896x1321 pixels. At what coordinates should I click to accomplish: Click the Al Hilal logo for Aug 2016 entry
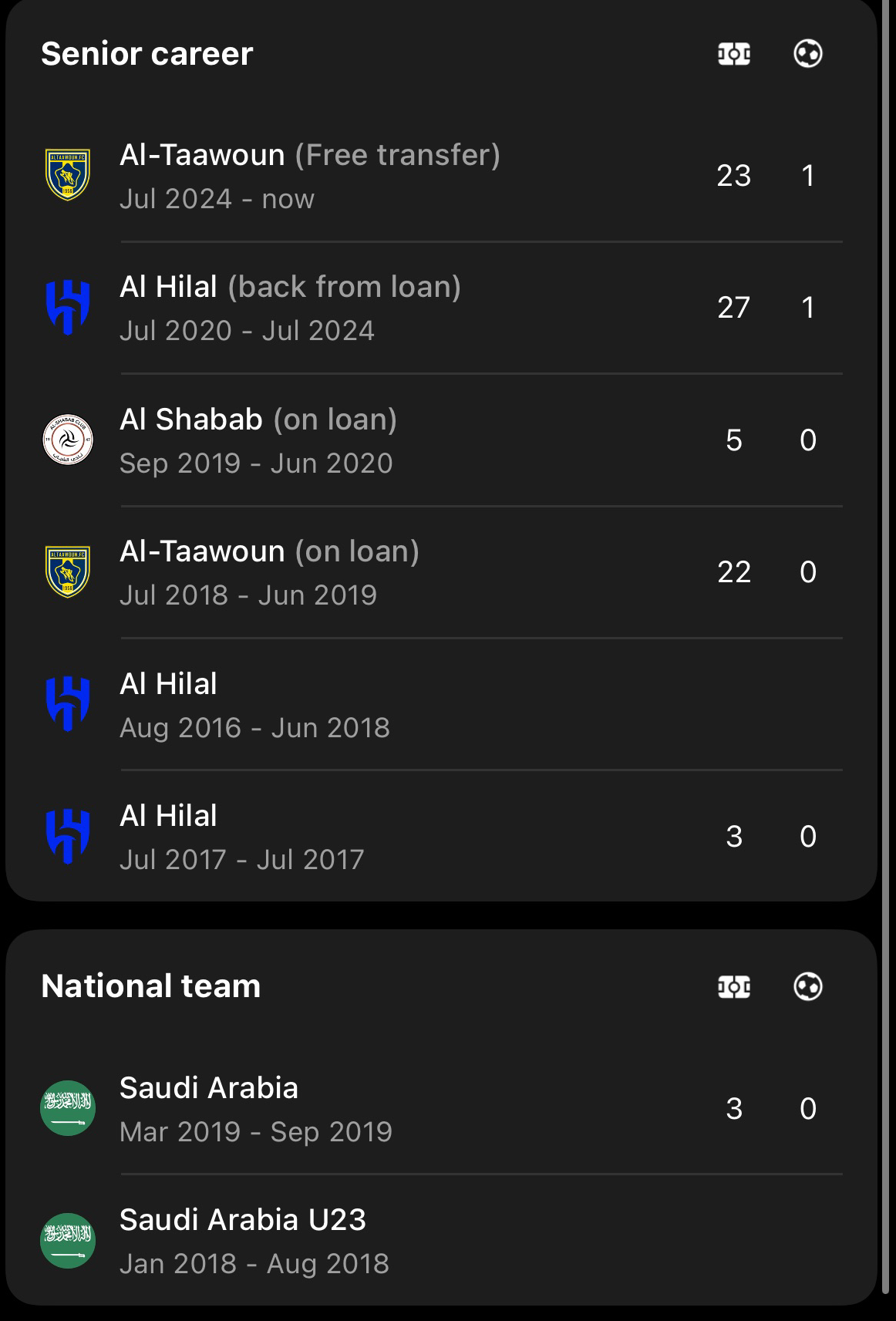coord(68,703)
